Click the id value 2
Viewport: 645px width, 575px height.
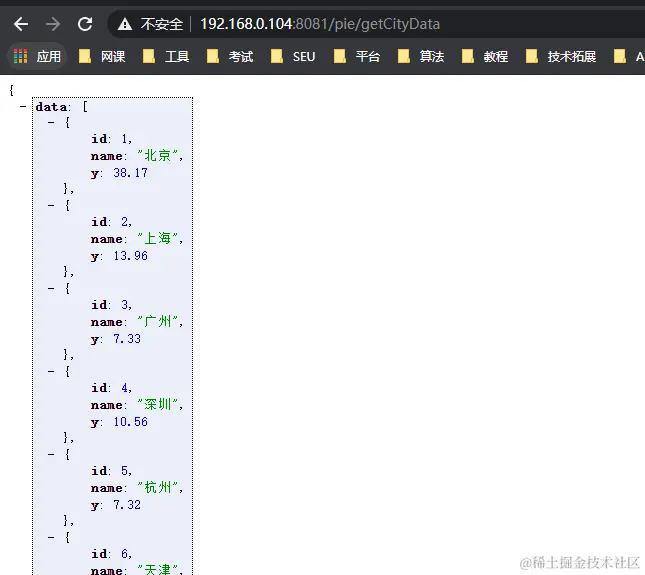(124, 222)
